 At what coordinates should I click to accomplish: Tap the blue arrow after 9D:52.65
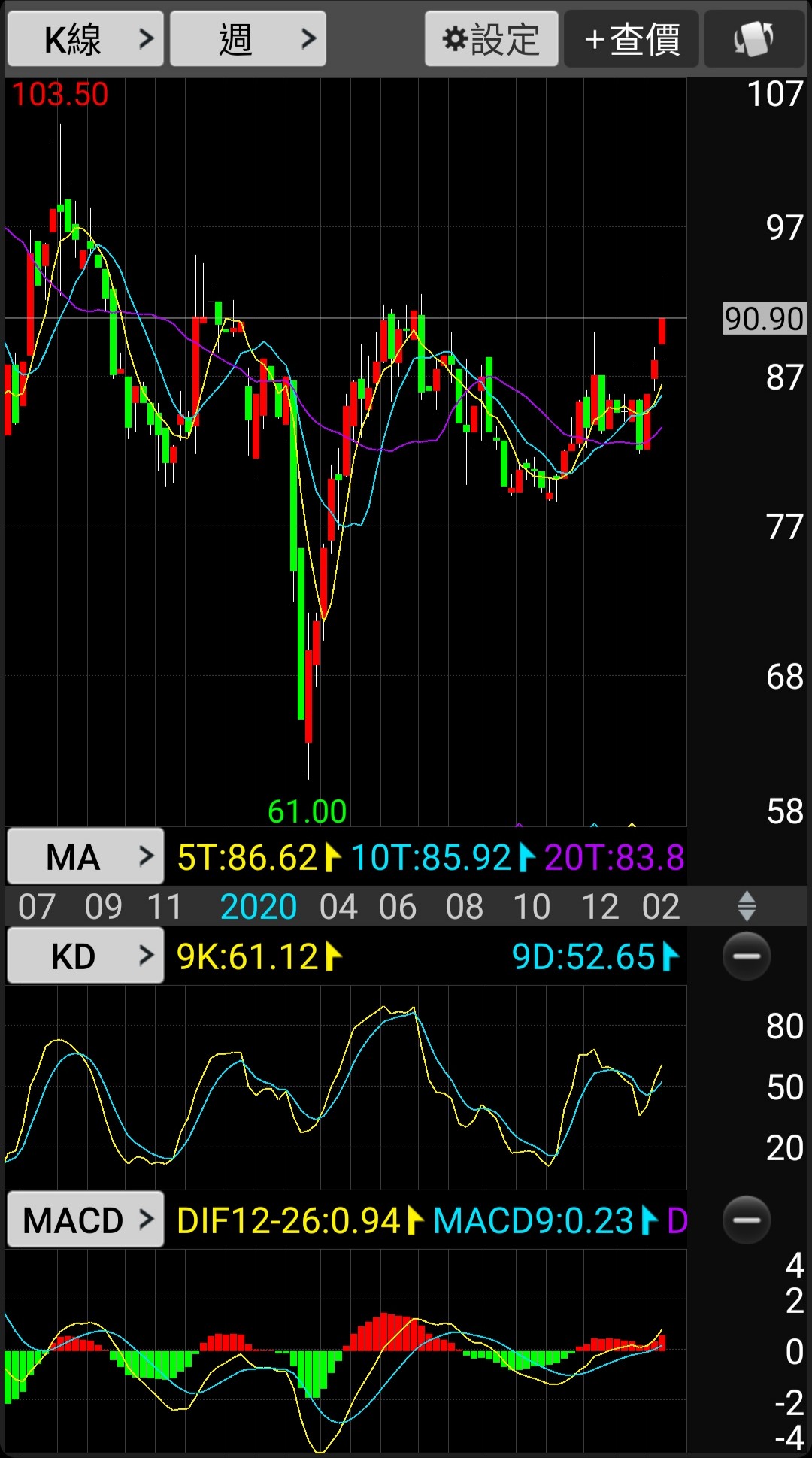coord(671,957)
